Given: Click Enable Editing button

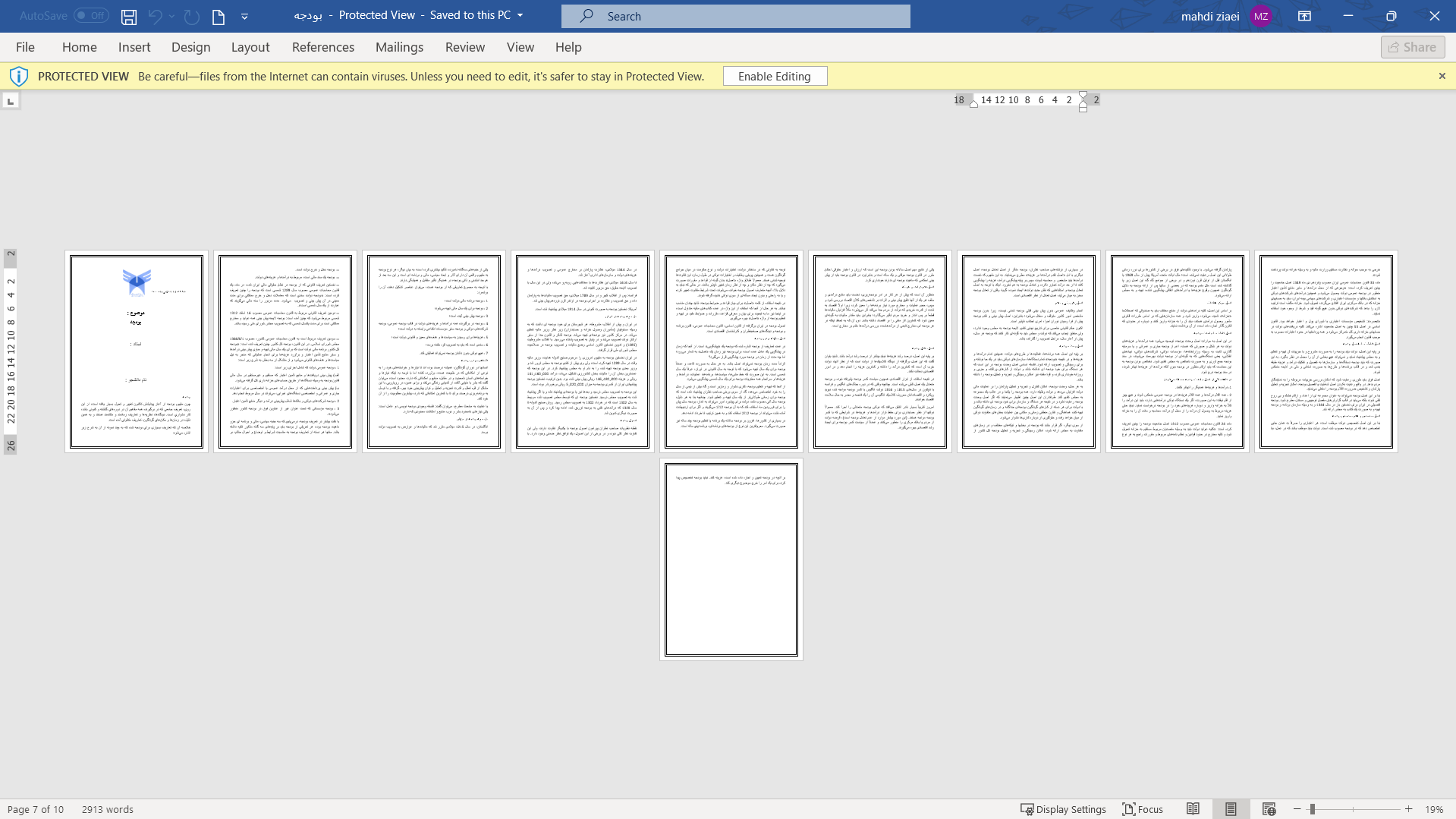Looking at the screenshot, I should (775, 76).
